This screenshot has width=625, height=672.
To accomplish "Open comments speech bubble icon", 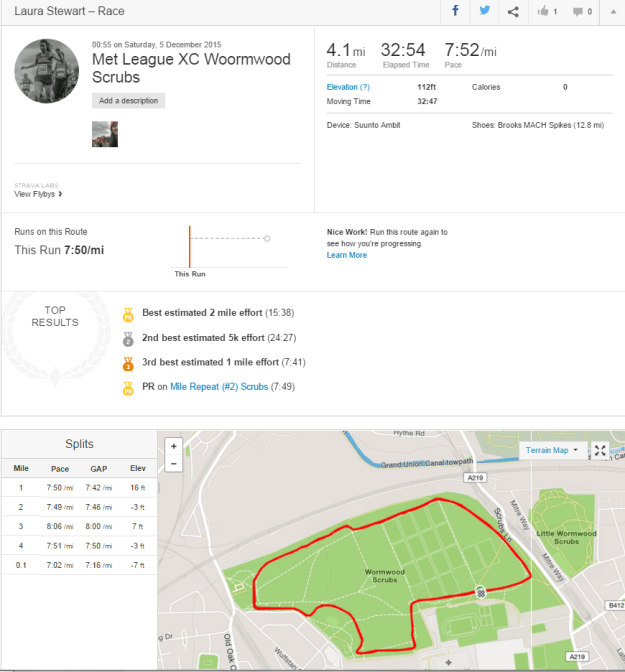I will [581, 11].
